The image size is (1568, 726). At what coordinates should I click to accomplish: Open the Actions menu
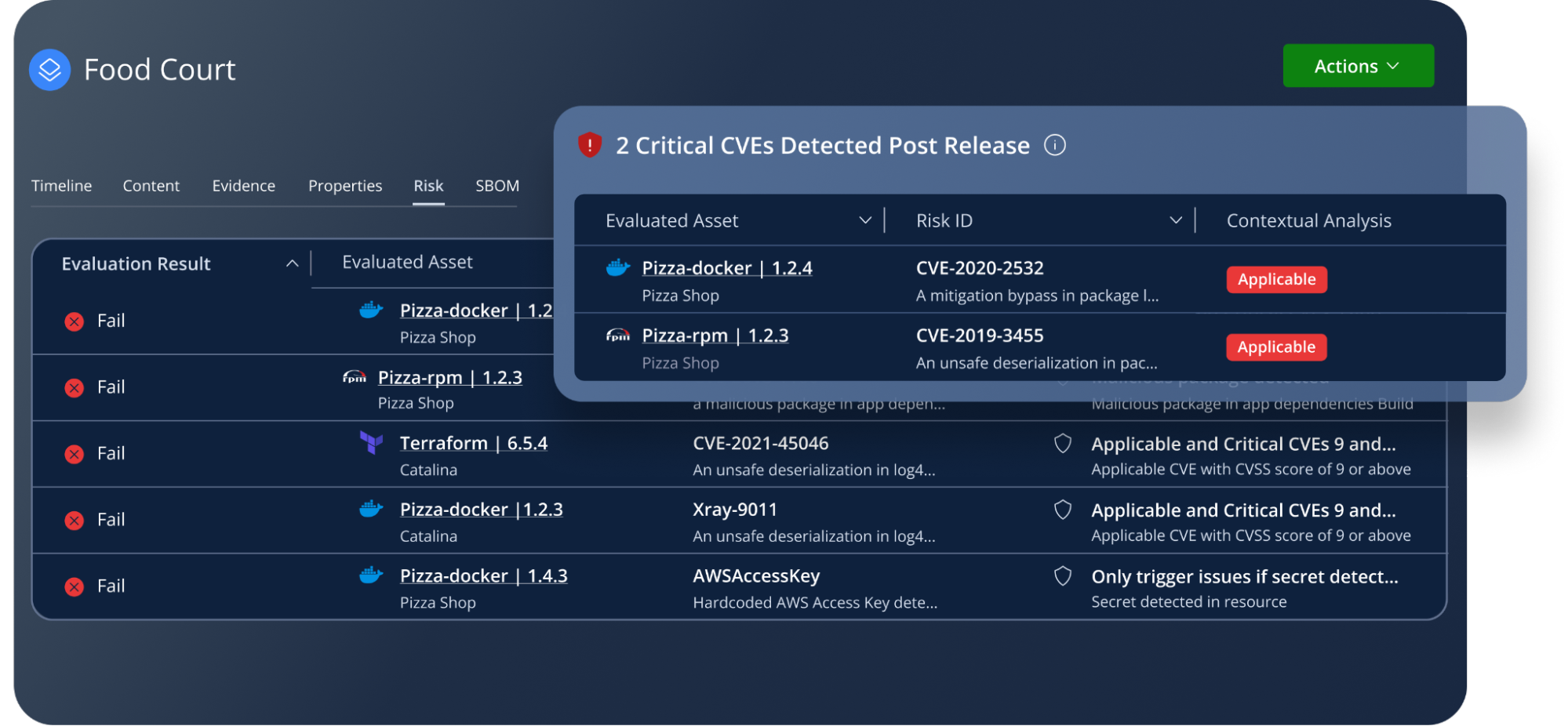pyautogui.click(x=1358, y=66)
